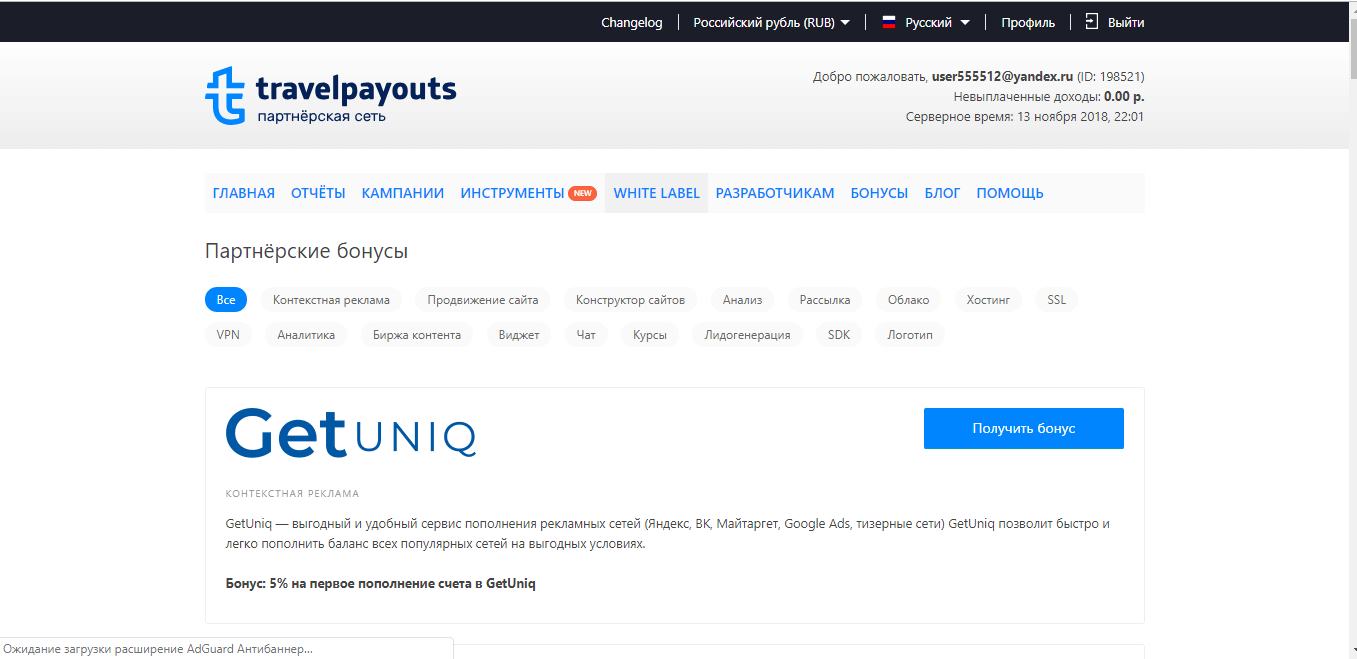
Task: Open the currency dropdown Российский рубль (RUB)
Action: [771, 22]
